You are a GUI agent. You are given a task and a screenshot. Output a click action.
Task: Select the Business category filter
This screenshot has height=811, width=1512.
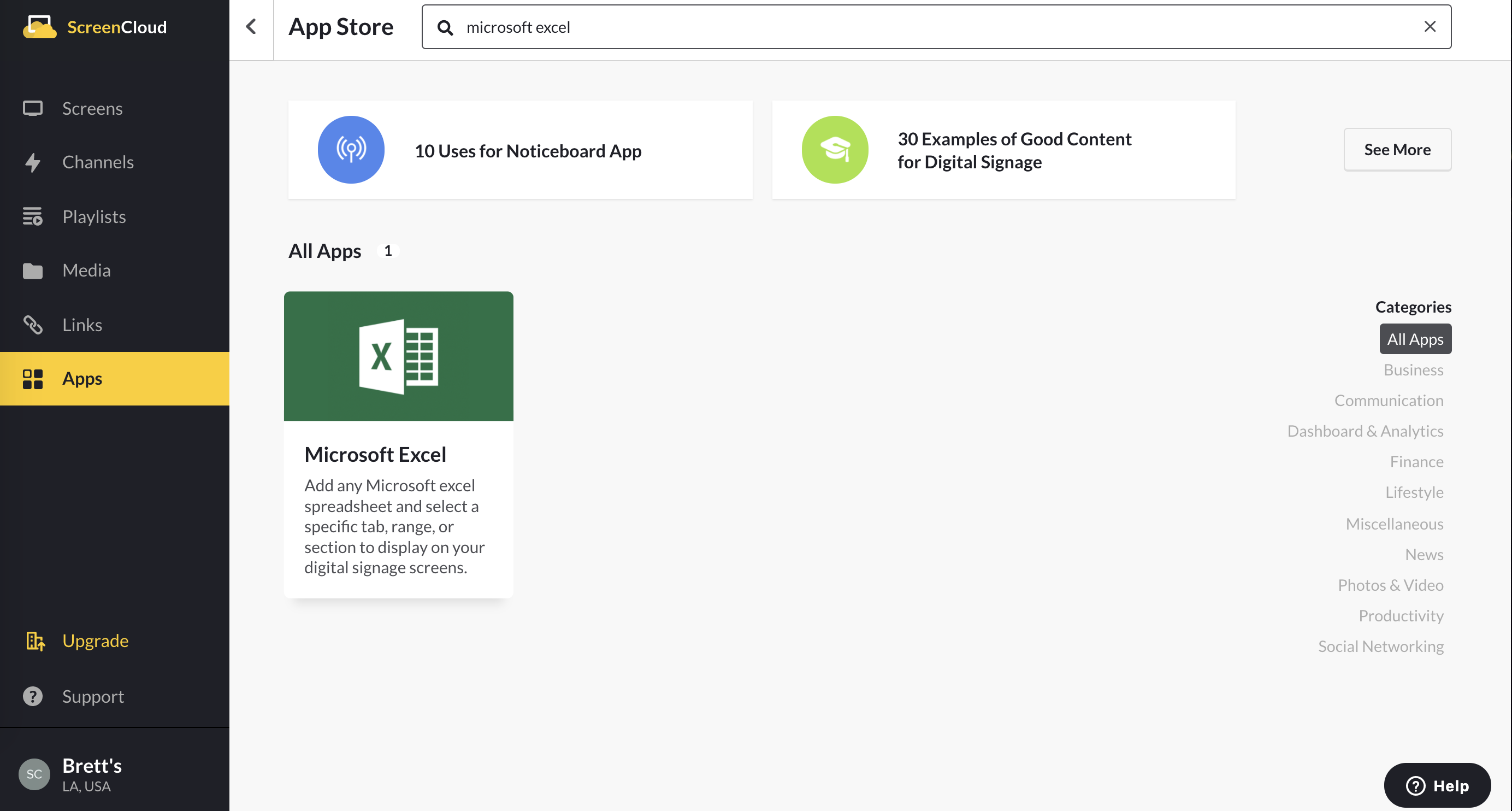coord(1414,369)
